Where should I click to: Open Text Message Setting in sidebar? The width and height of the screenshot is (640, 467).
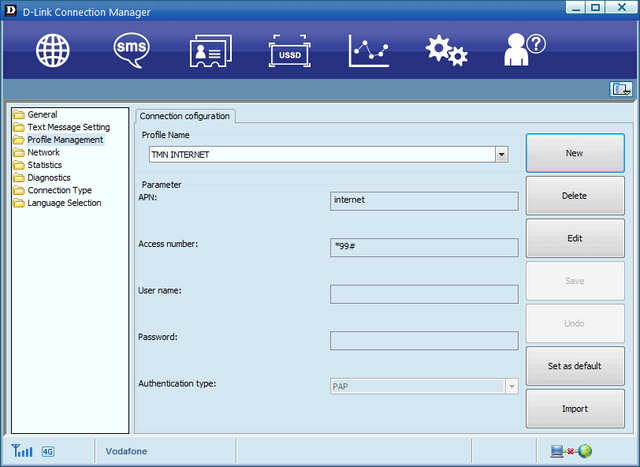[68, 127]
